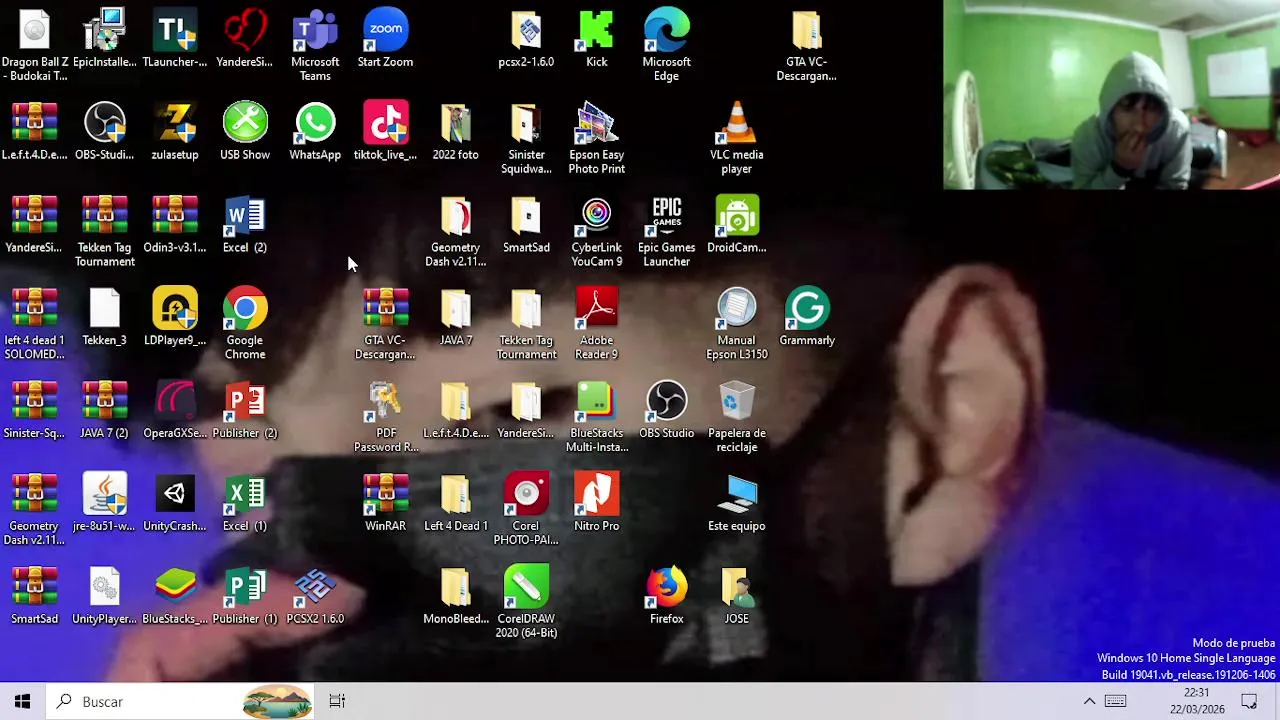1280x720 pixels.
Task: Open the touch keyboard tray icon
Action: [x=1116, y=701]
